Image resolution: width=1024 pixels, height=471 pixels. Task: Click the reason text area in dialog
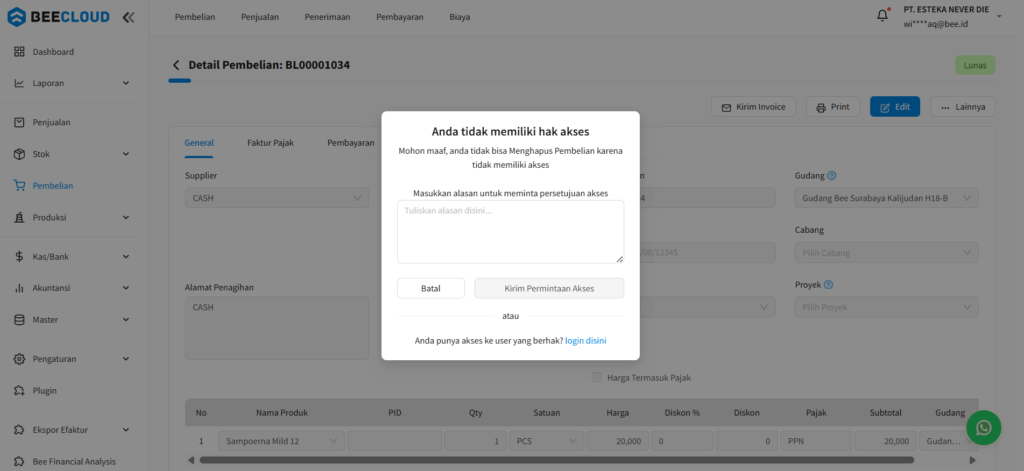510,231
